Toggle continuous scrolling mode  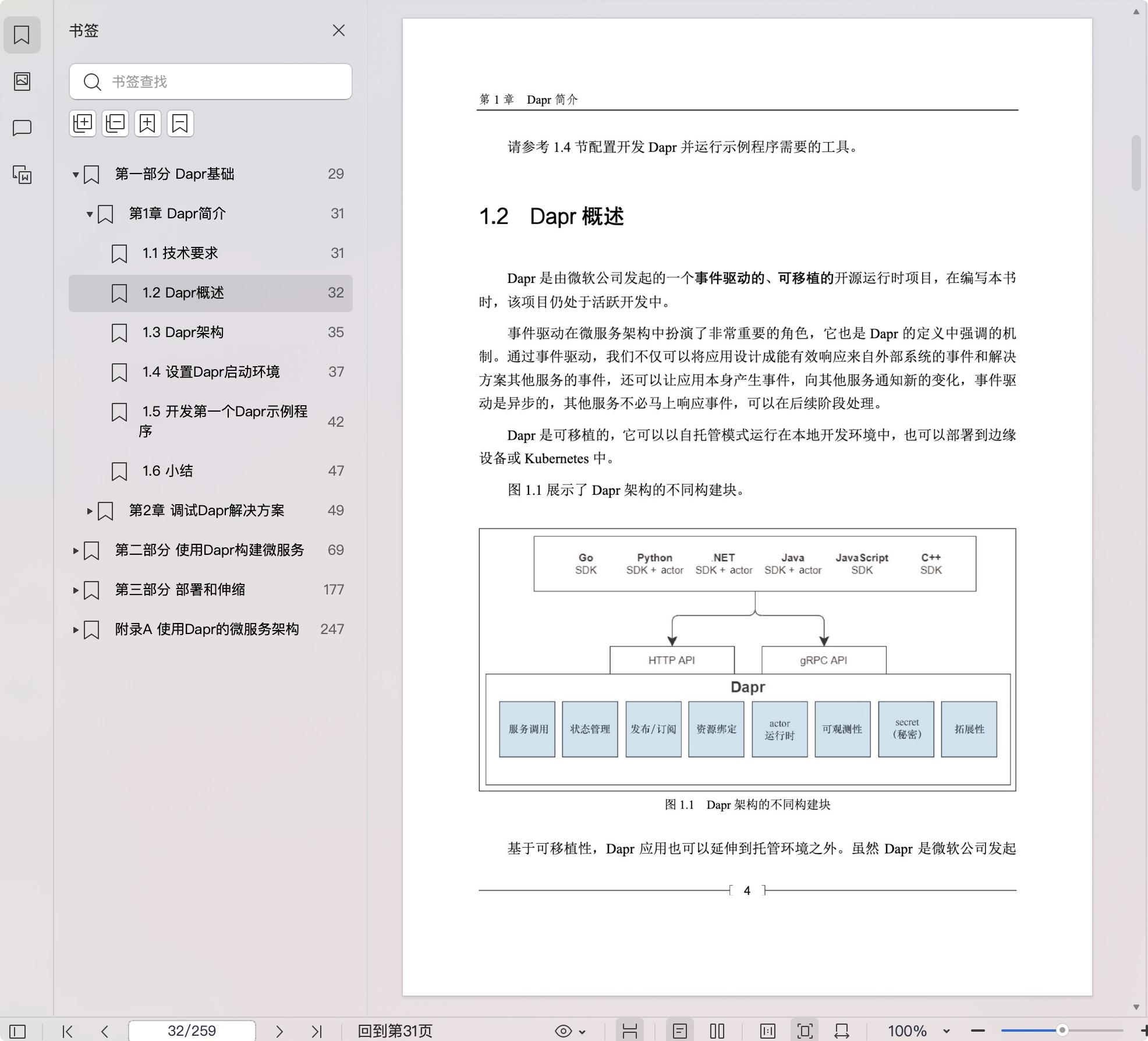(630, 1031)
